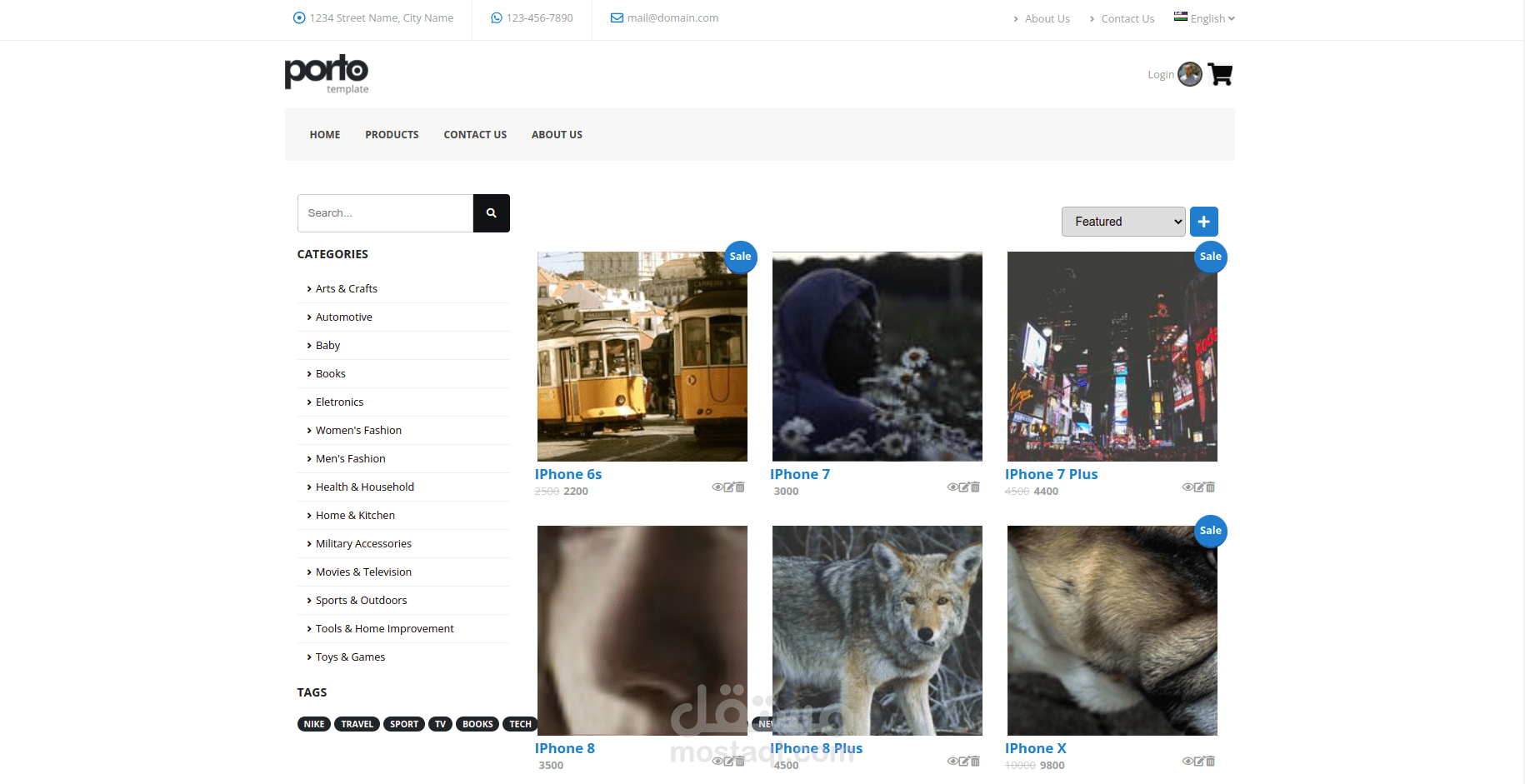Open the IPhone 7 Plus city thumbnail
This screenshot has height=784, width=1525.
point(1112,357)
